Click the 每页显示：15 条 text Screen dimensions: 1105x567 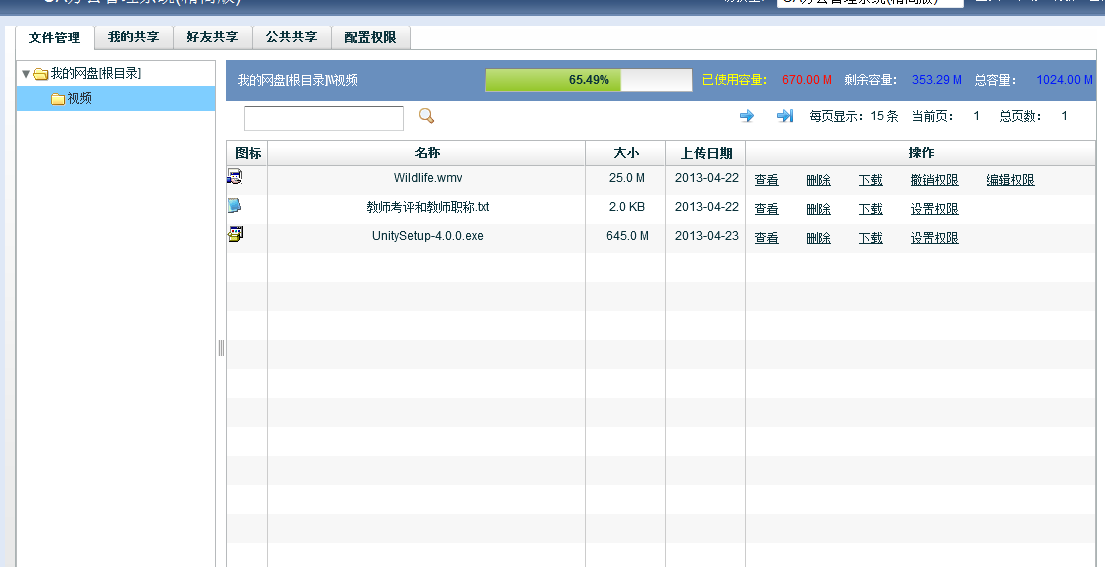click(x=853, y=116)
